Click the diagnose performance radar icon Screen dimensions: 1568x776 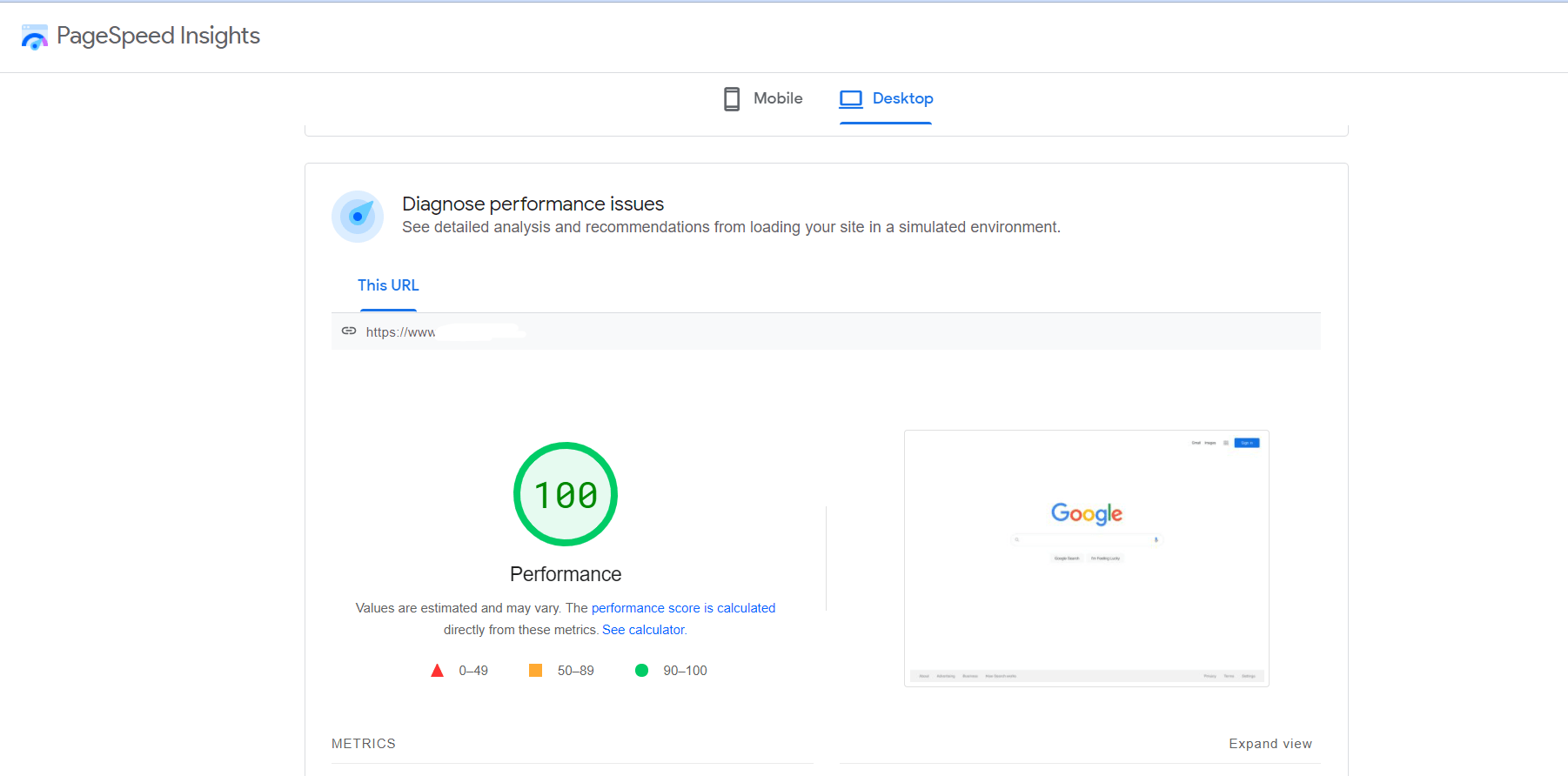point(358,216)
